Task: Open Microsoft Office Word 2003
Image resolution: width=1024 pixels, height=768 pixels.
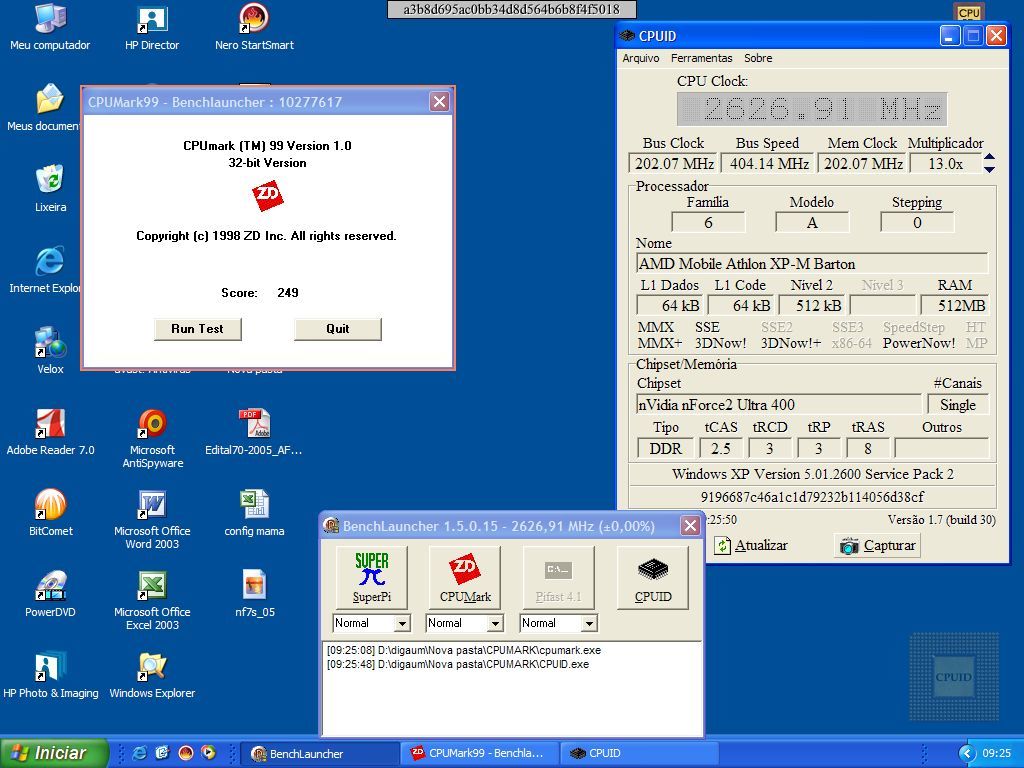Action: click(x=152, y=520)
